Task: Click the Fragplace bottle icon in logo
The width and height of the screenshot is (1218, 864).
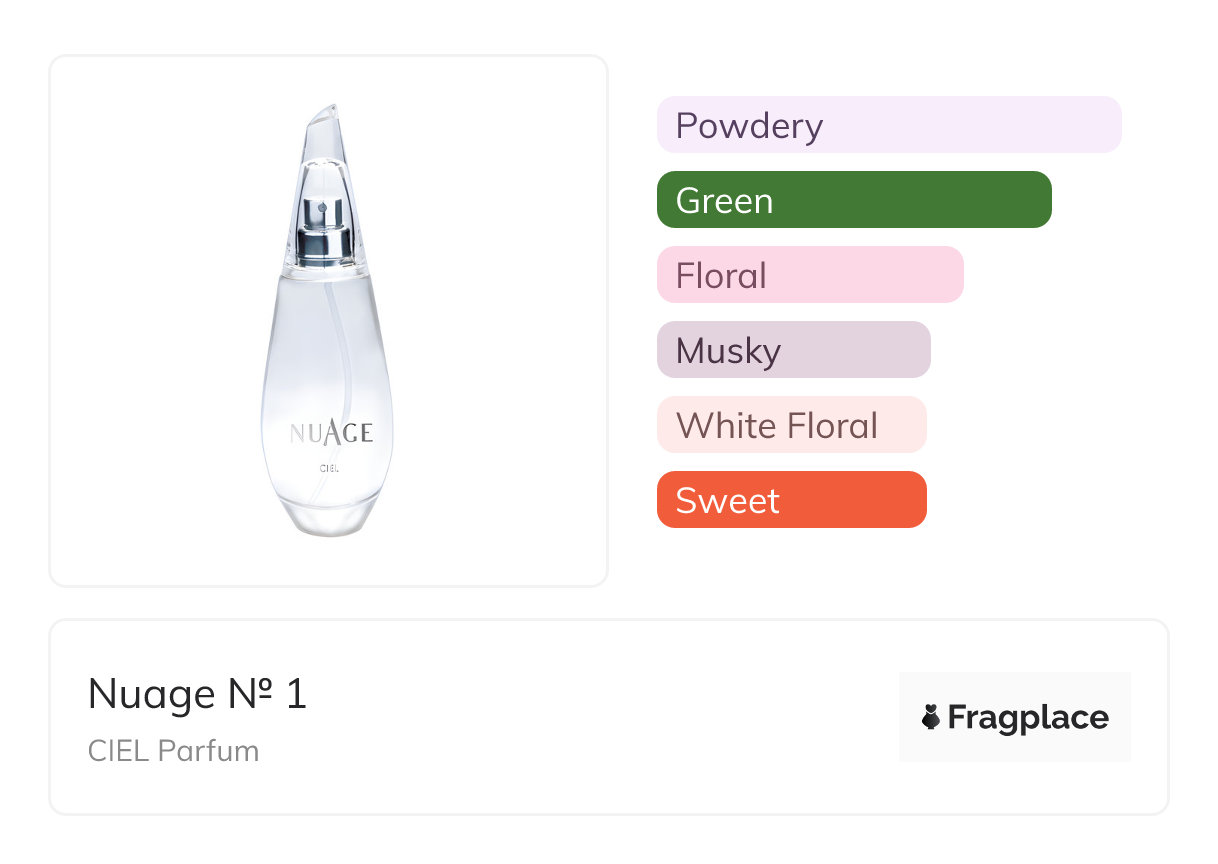Action: point(932,718)
